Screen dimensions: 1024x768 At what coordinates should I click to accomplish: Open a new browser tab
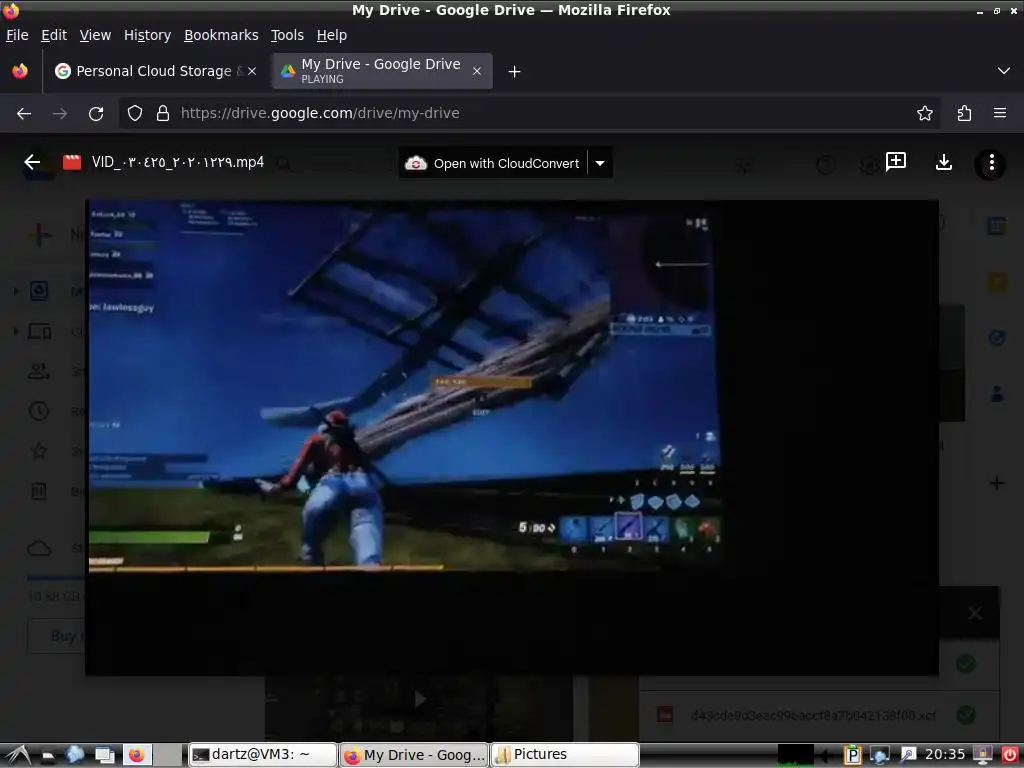tap(515, 72)
